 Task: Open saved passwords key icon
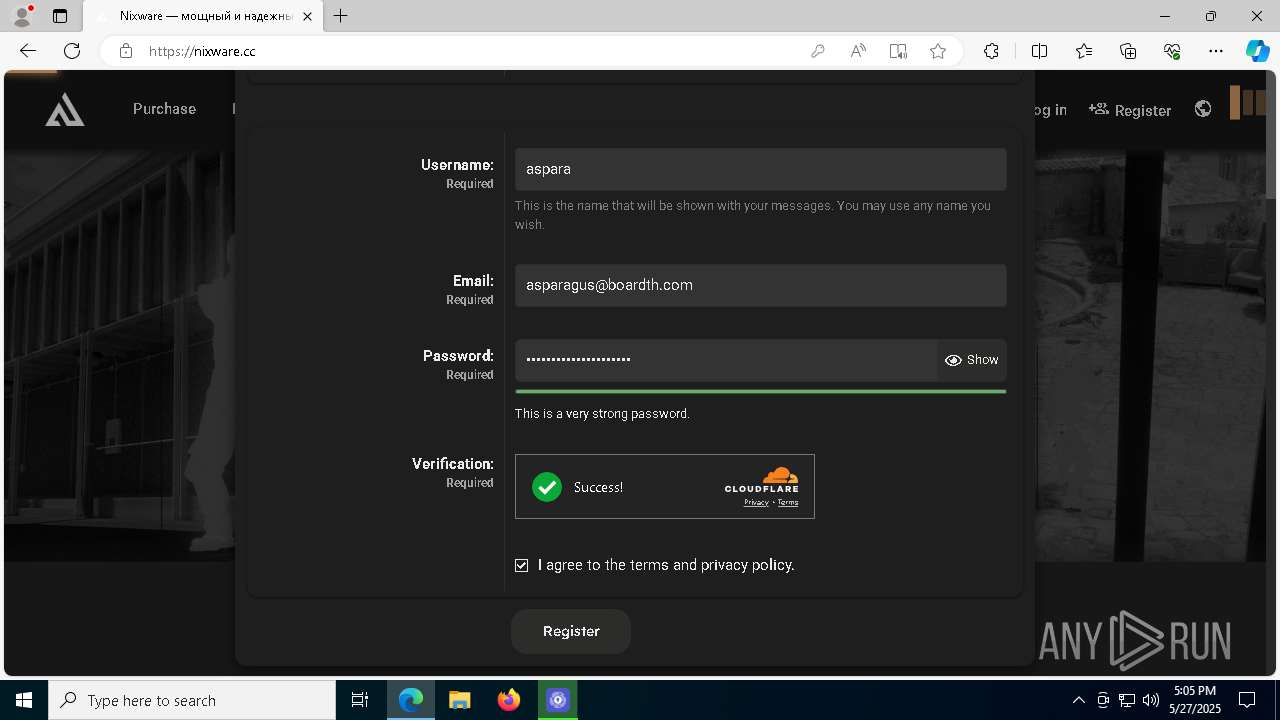[x=818, y=51]
